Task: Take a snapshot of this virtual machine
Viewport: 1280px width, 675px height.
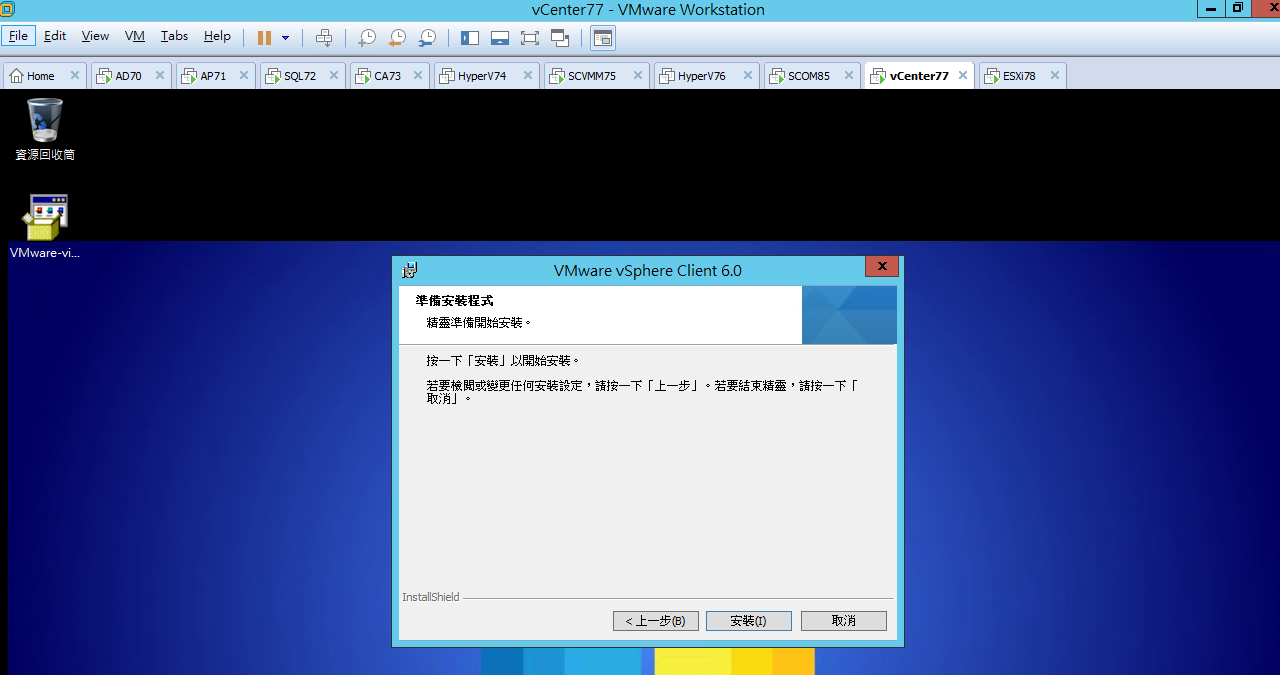Action: [x=367, y=38]
